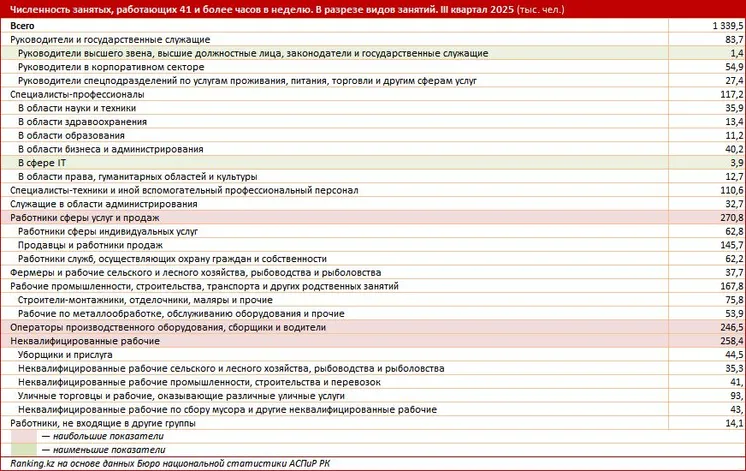This screenshot has width=746, height=471.
Task: Select "Продавцы и работники продаж" row
Action: coord(90,245)
